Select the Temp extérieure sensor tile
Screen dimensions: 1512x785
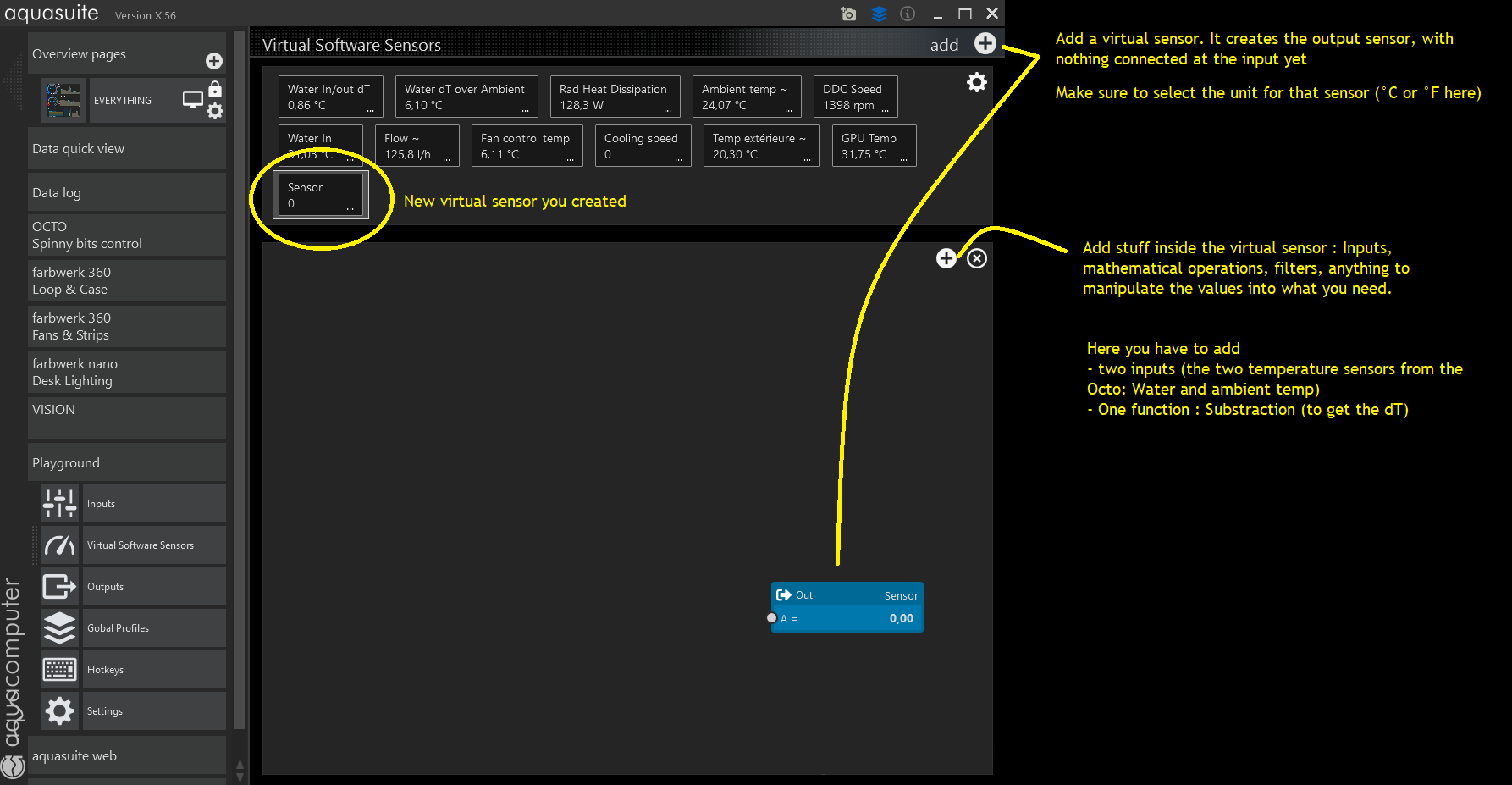(762, 146)
